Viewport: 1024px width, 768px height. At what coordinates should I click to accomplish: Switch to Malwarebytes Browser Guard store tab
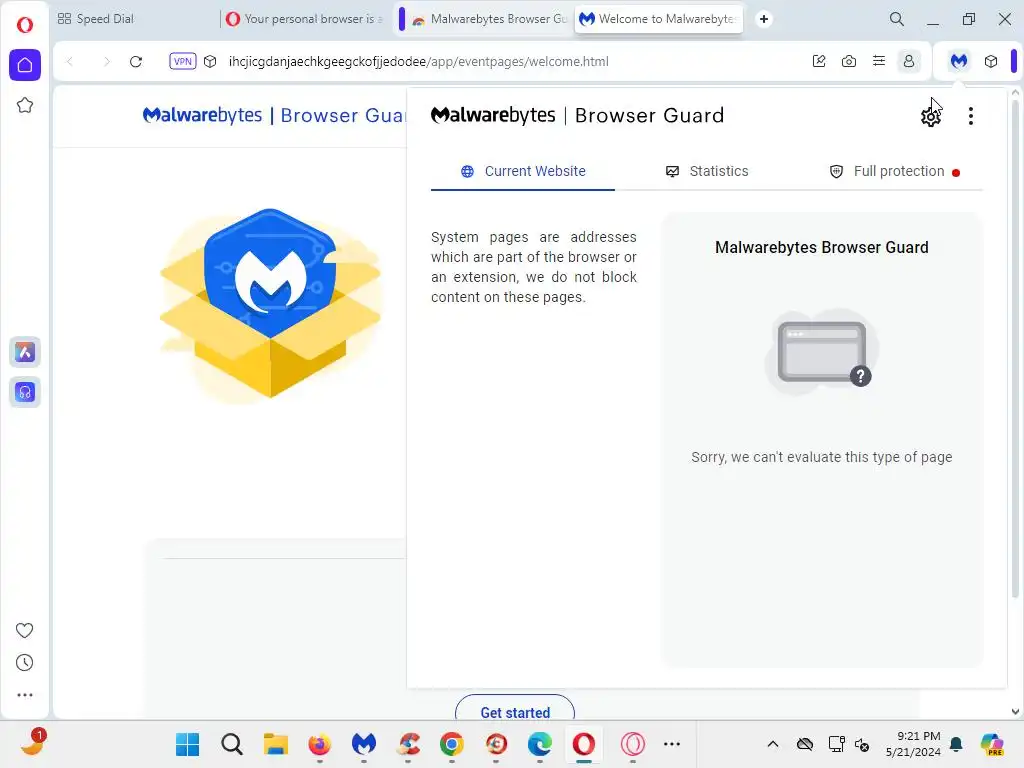coord(490,19)
